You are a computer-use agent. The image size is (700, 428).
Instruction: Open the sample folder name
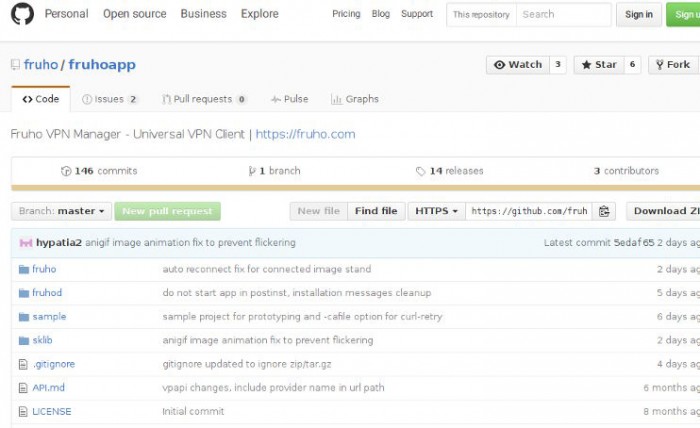coord(49,317)
